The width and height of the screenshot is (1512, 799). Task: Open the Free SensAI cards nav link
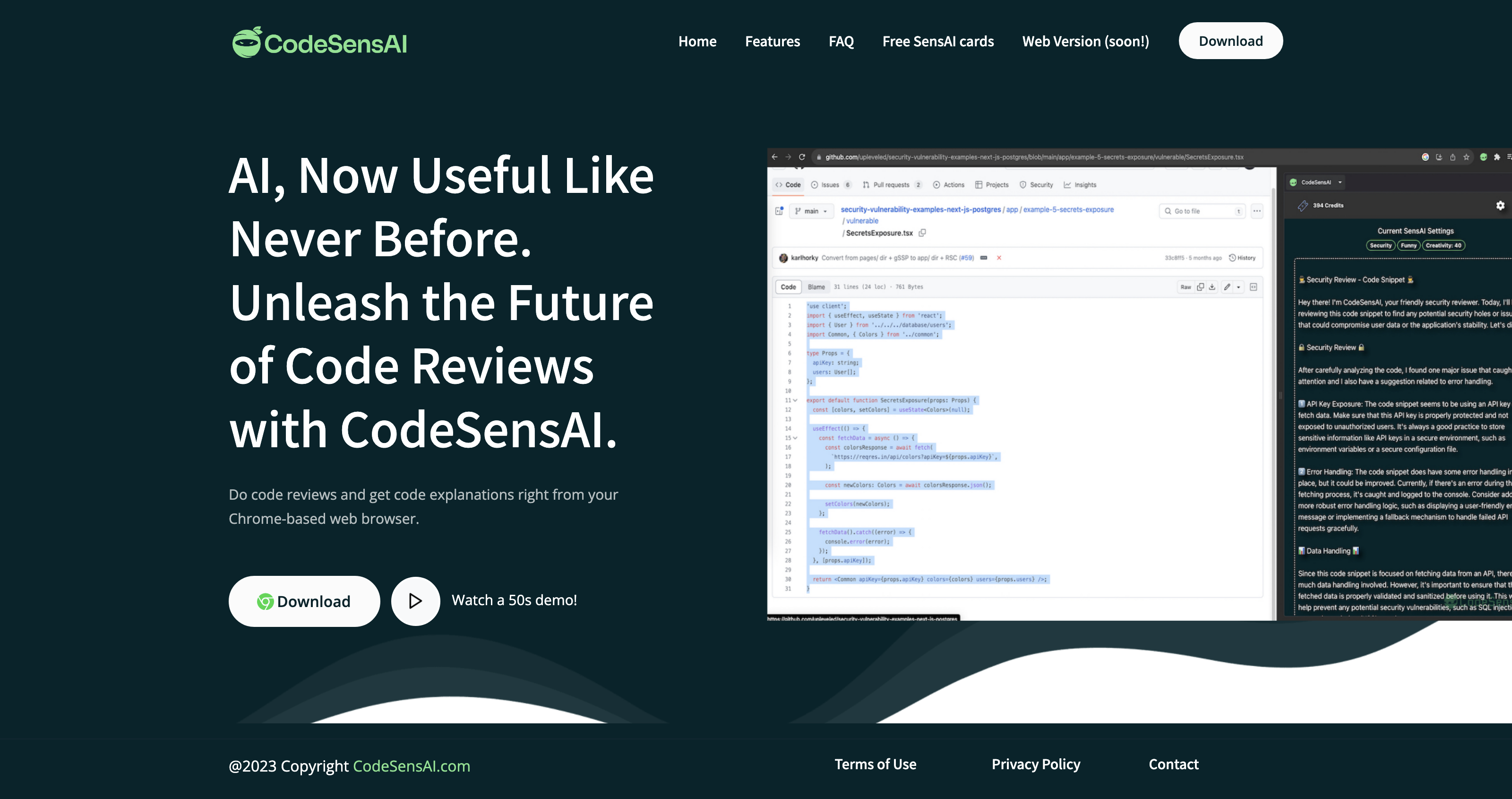click(x=938, y=41)
